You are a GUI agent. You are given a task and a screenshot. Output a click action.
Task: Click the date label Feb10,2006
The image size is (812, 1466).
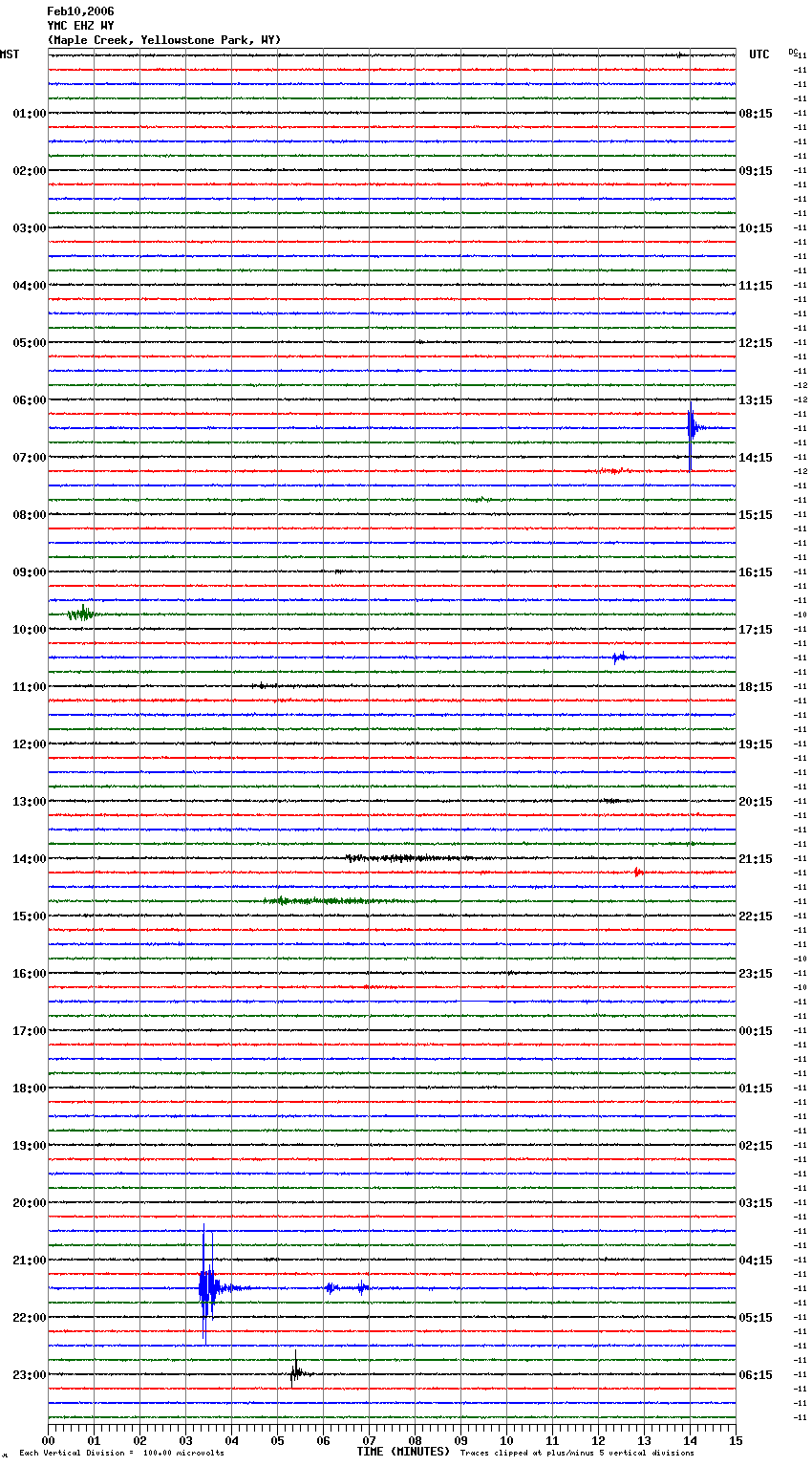[x=80, y=11]
